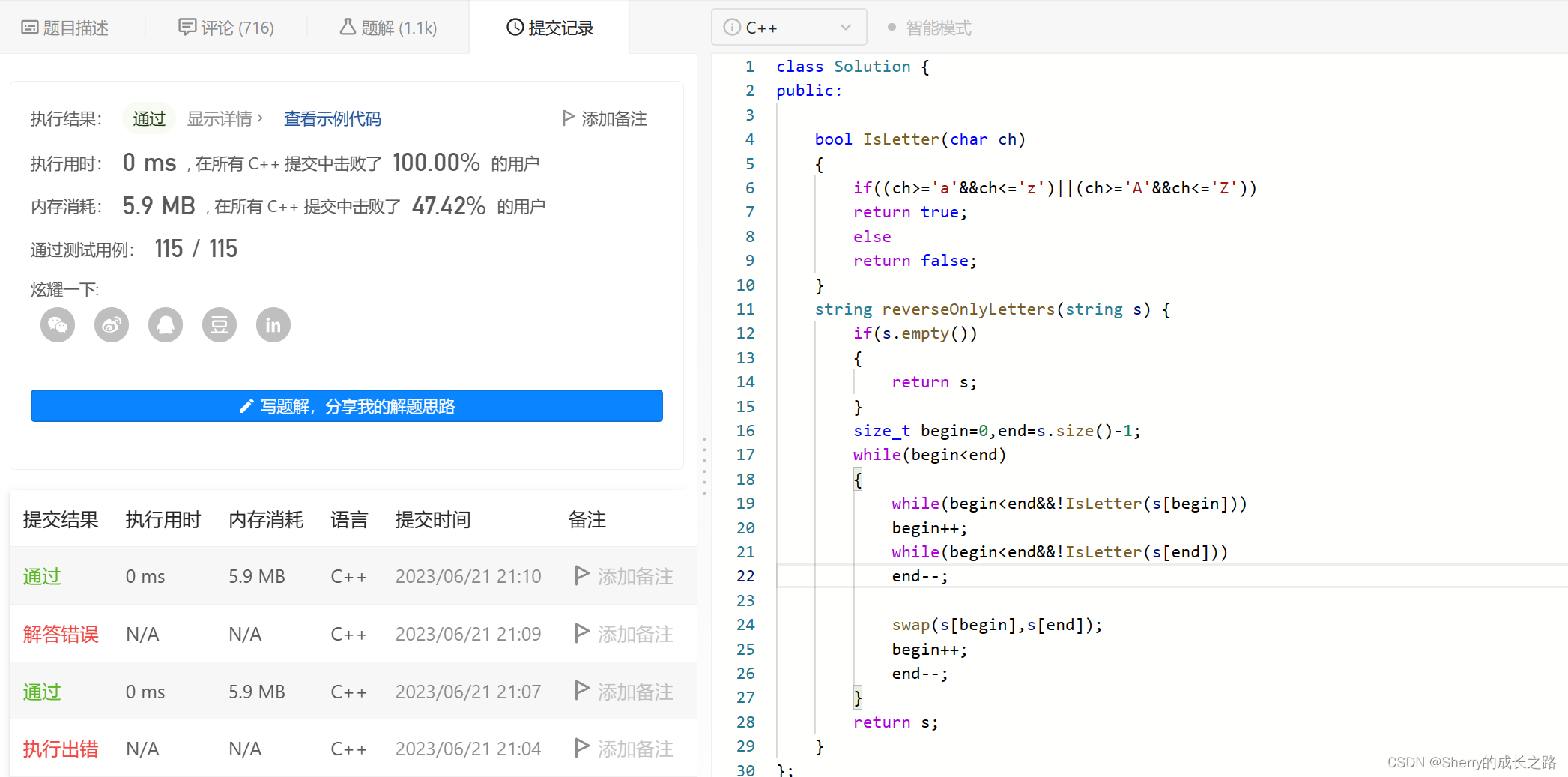
Task: Click the info icon beside C++
Action: (732, 28)
